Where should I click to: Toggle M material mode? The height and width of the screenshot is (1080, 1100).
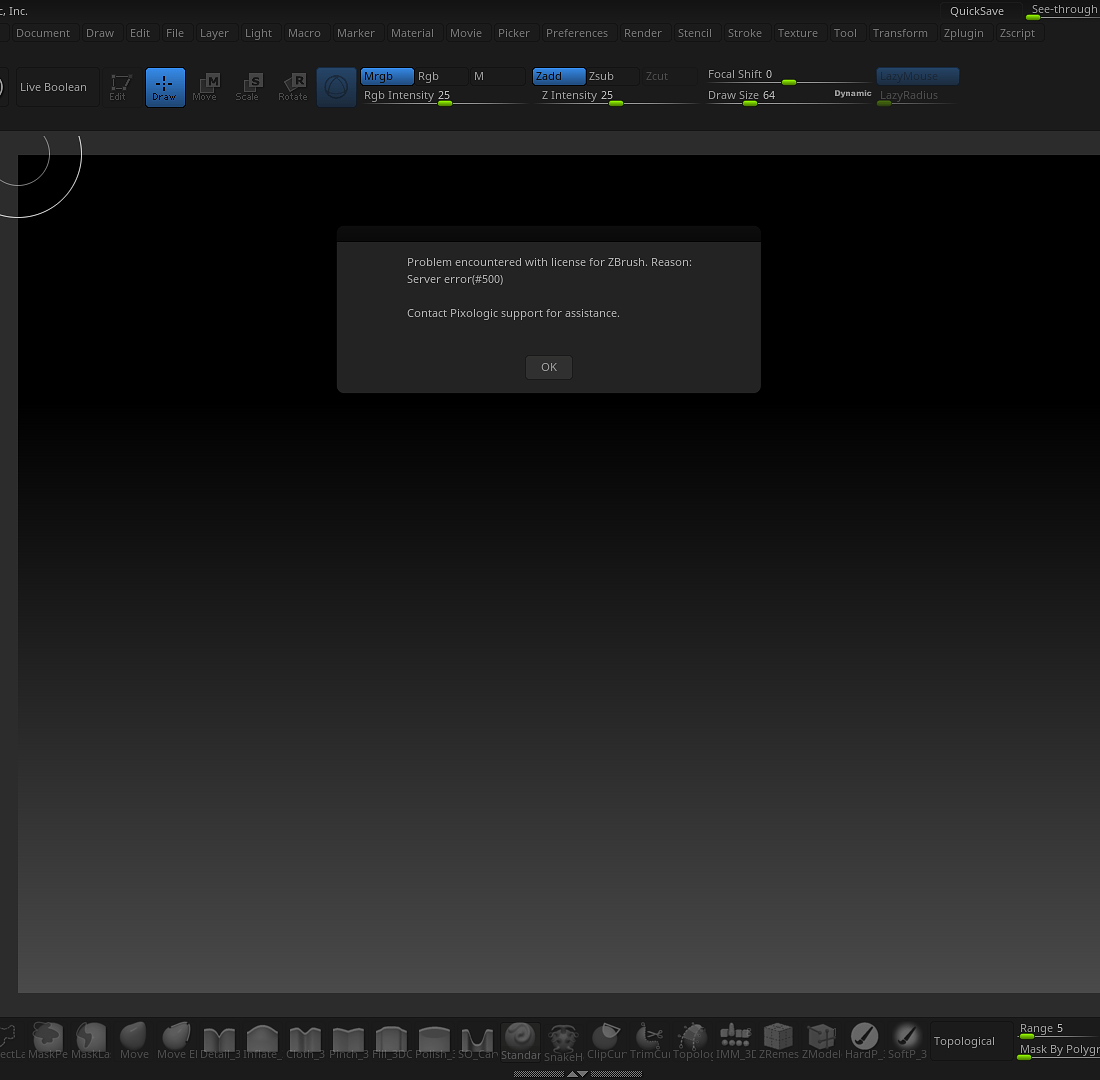click(497, 76)
